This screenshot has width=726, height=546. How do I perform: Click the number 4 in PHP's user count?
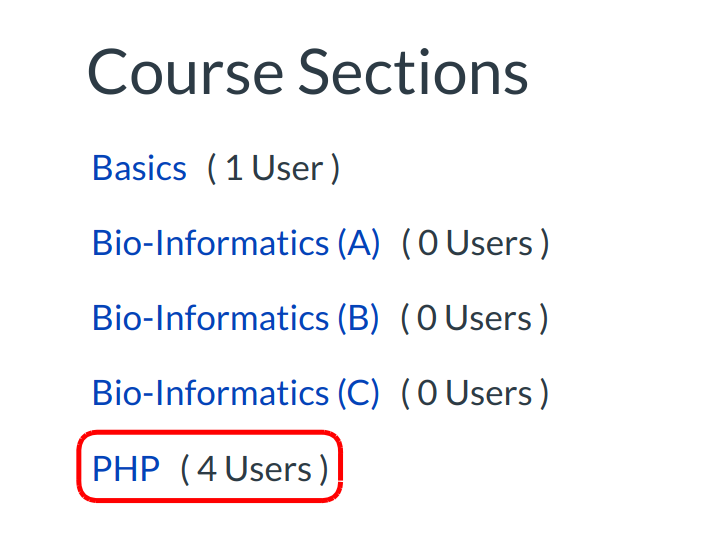(206, 469)
